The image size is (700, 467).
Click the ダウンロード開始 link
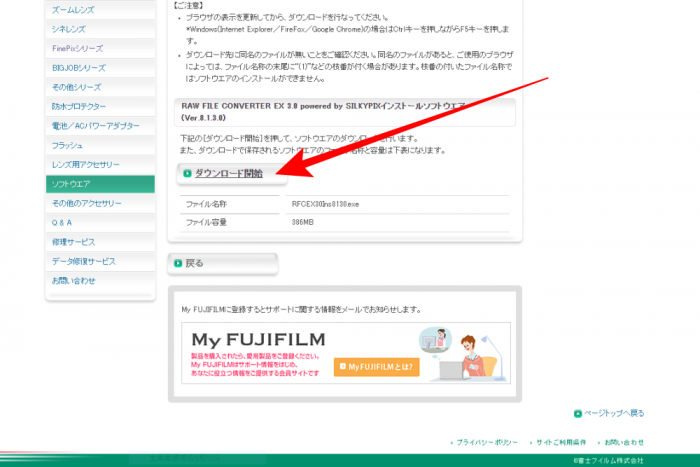click(x=229, y=173)
